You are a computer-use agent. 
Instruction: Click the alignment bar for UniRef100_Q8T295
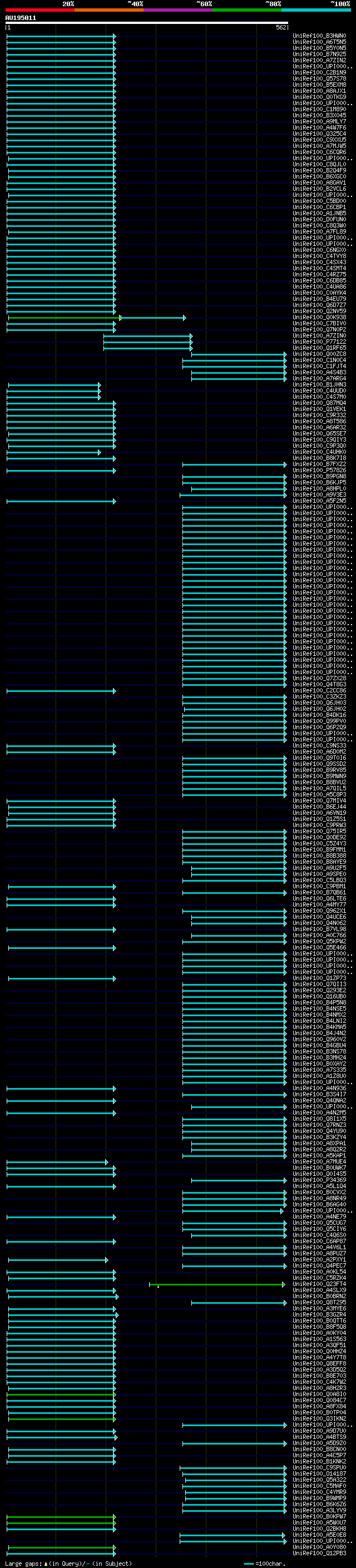coord(239,1303)
